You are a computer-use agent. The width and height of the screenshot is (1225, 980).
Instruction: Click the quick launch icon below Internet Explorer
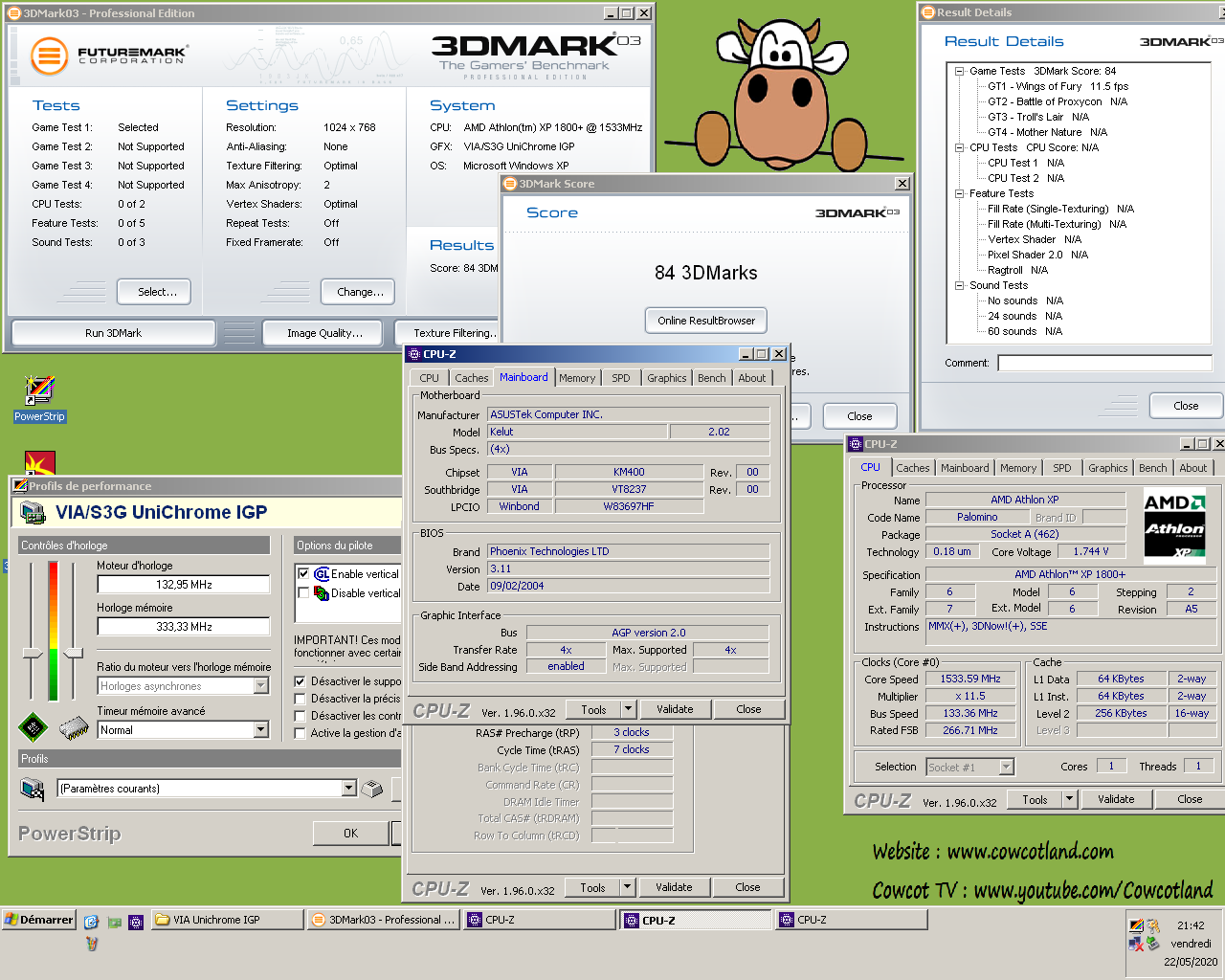[92, 944]
